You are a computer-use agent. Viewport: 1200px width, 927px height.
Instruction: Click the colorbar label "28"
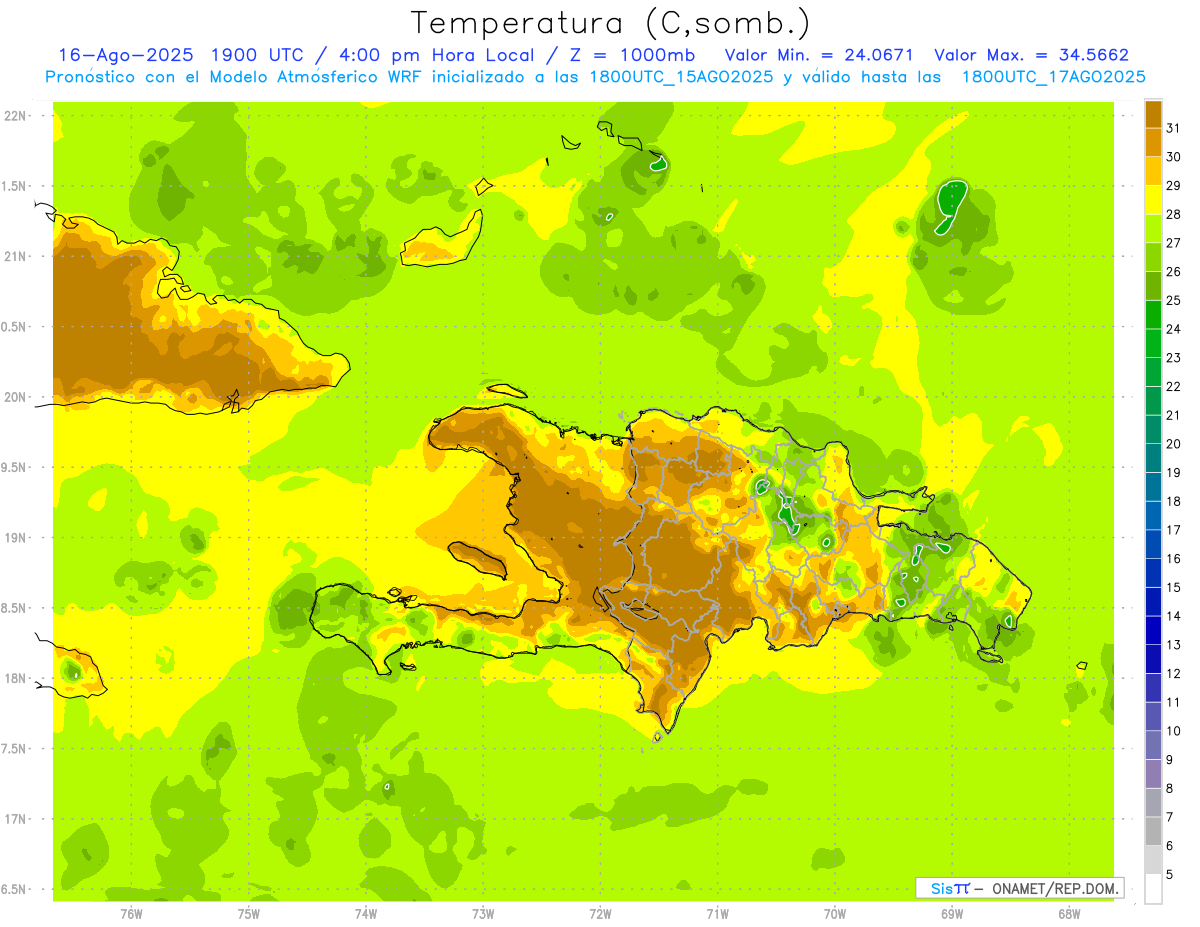(1174, 214)
